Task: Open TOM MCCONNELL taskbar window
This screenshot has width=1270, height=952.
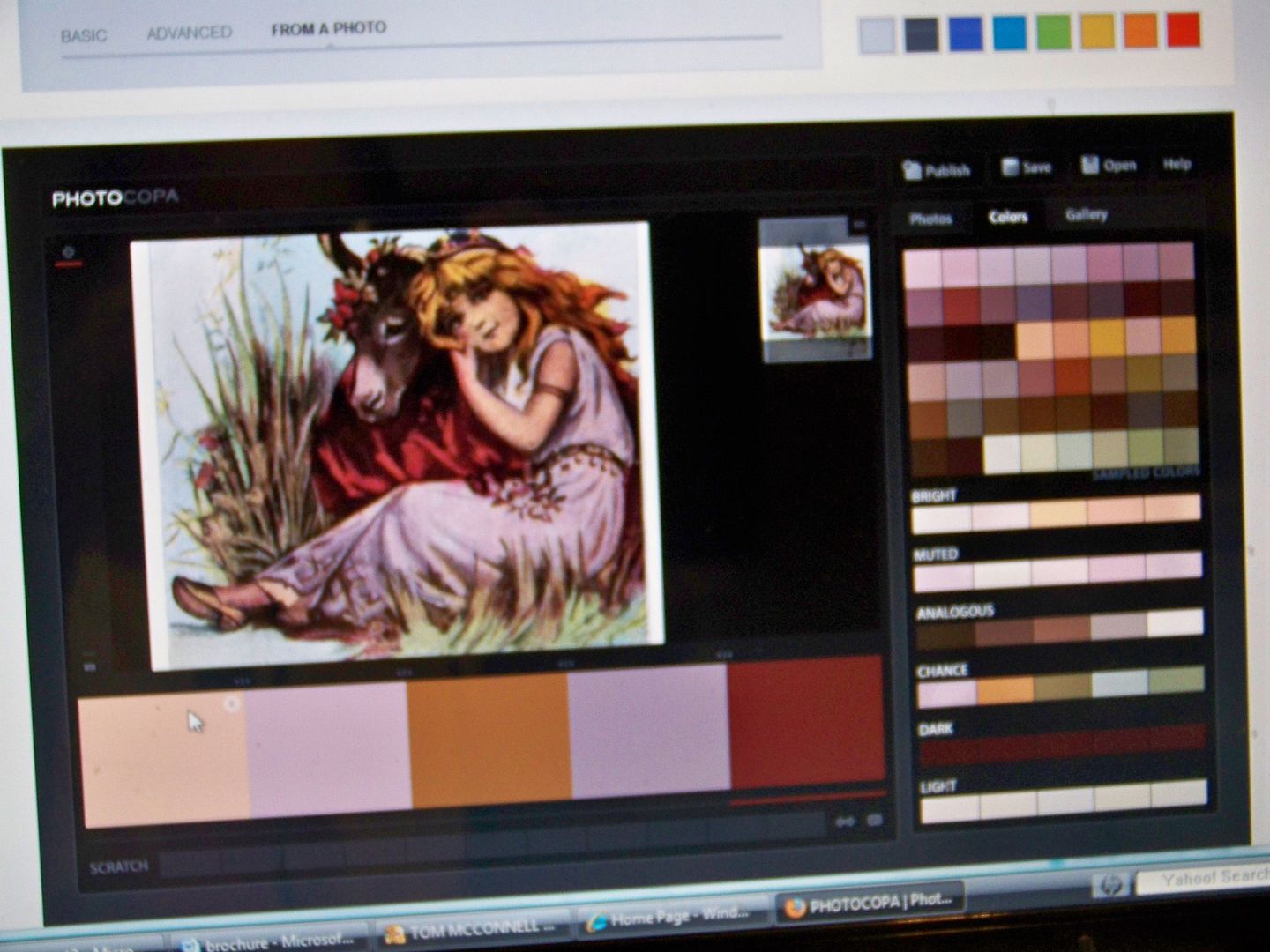Action: tap(475, 930)
